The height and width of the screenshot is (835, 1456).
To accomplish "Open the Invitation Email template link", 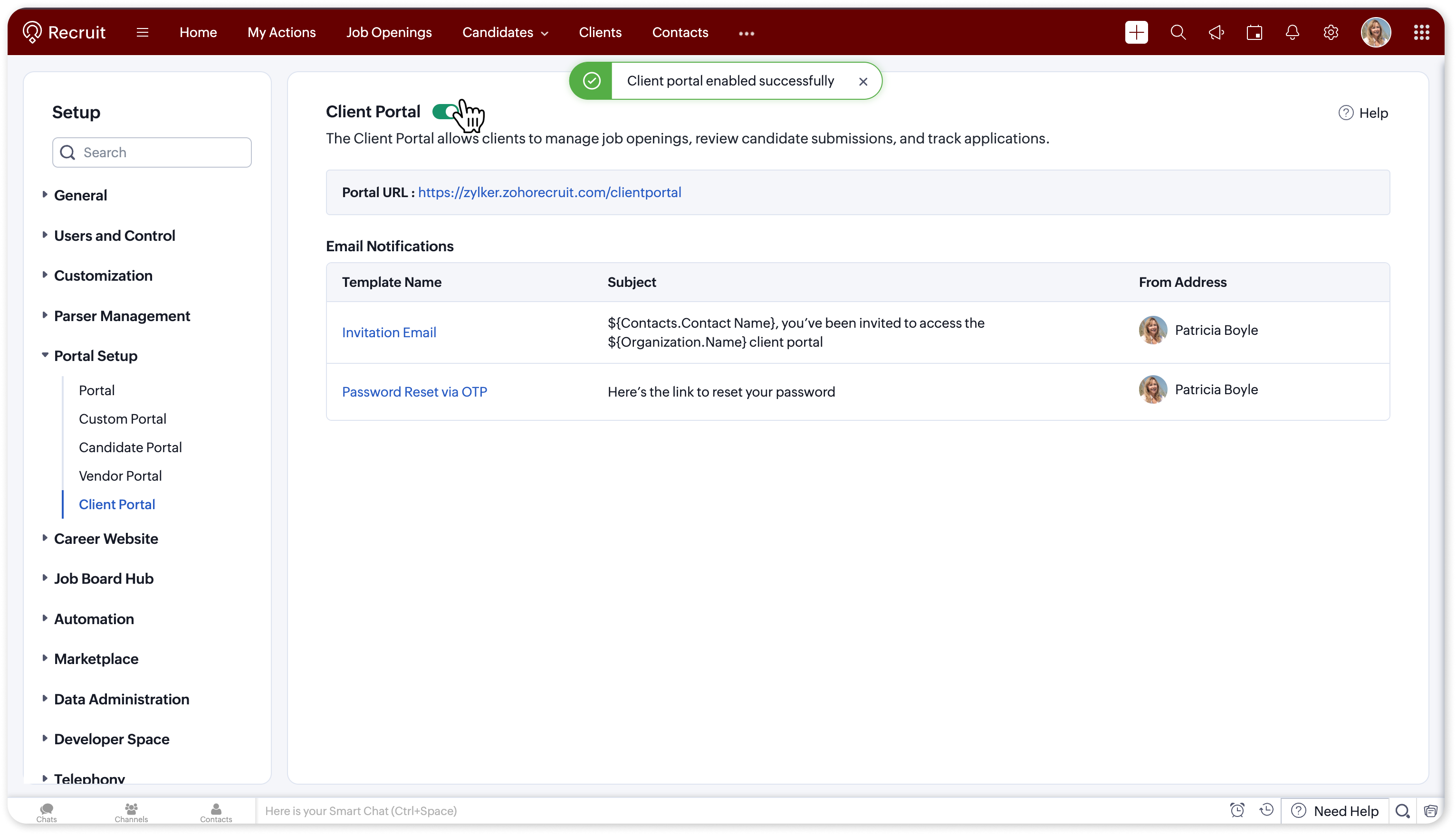I will pyautogui.click(x=389, y=332).
